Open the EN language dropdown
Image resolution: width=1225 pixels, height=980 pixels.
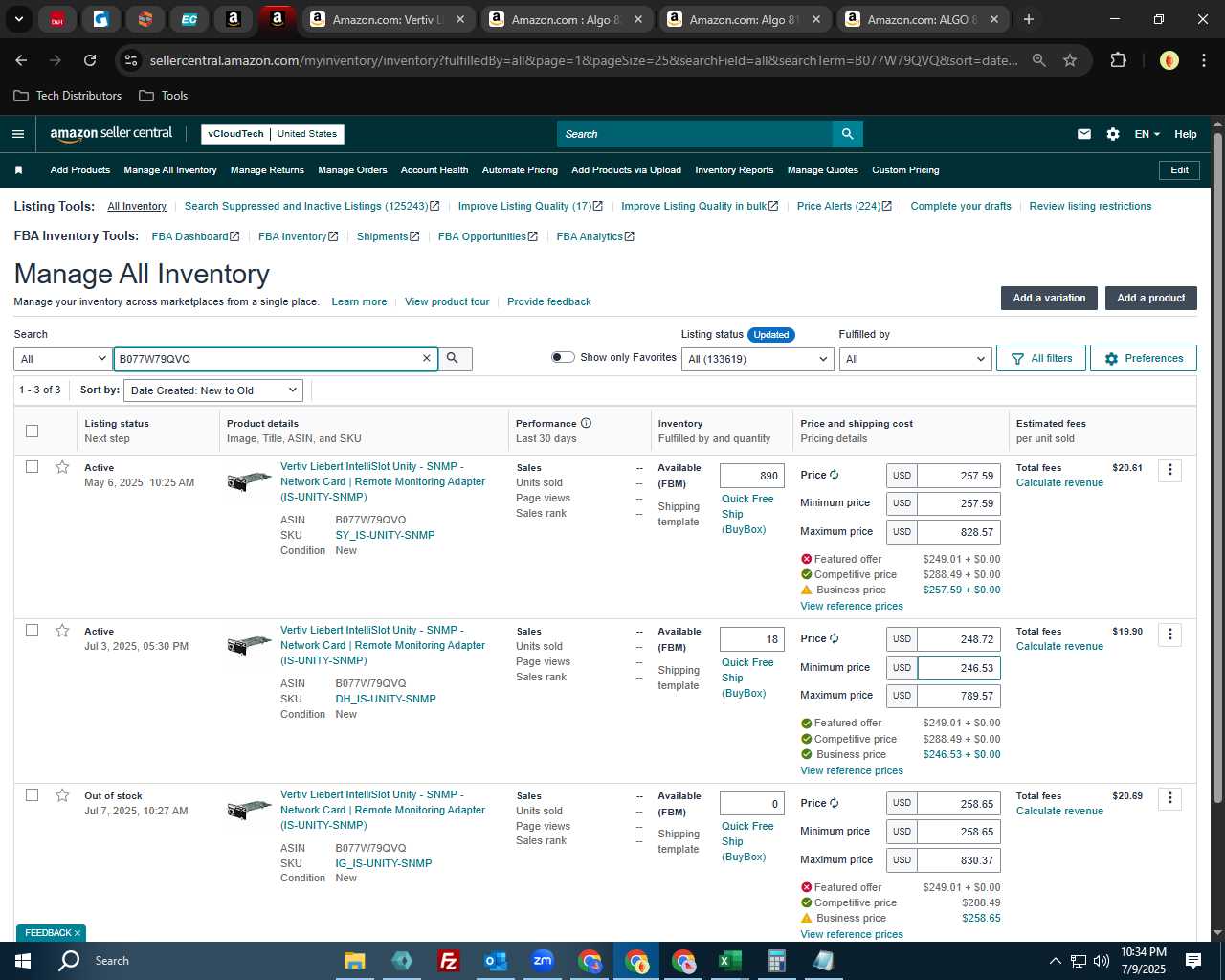(x=1147, y=134)
